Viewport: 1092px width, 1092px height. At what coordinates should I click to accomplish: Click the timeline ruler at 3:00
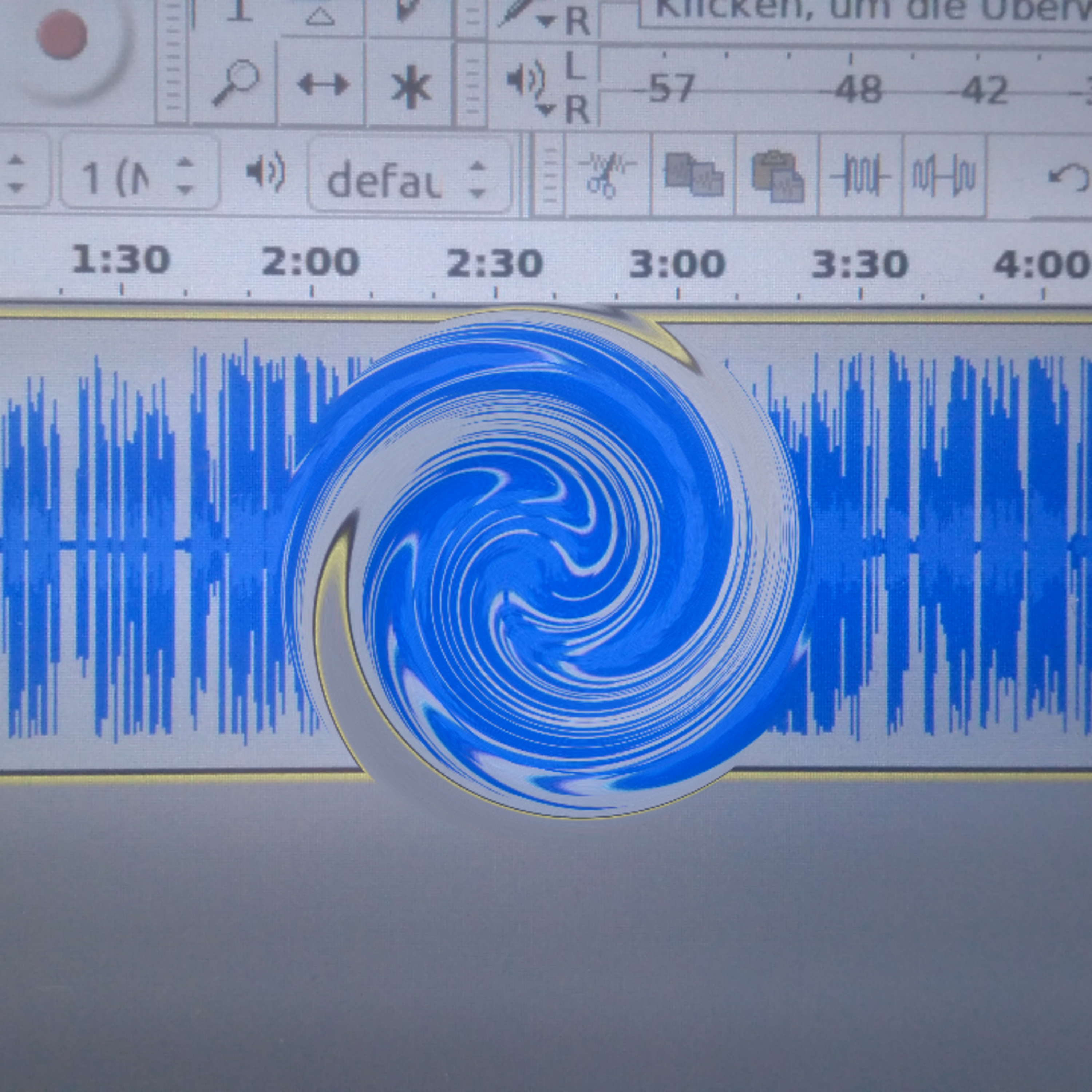point(678,265)
